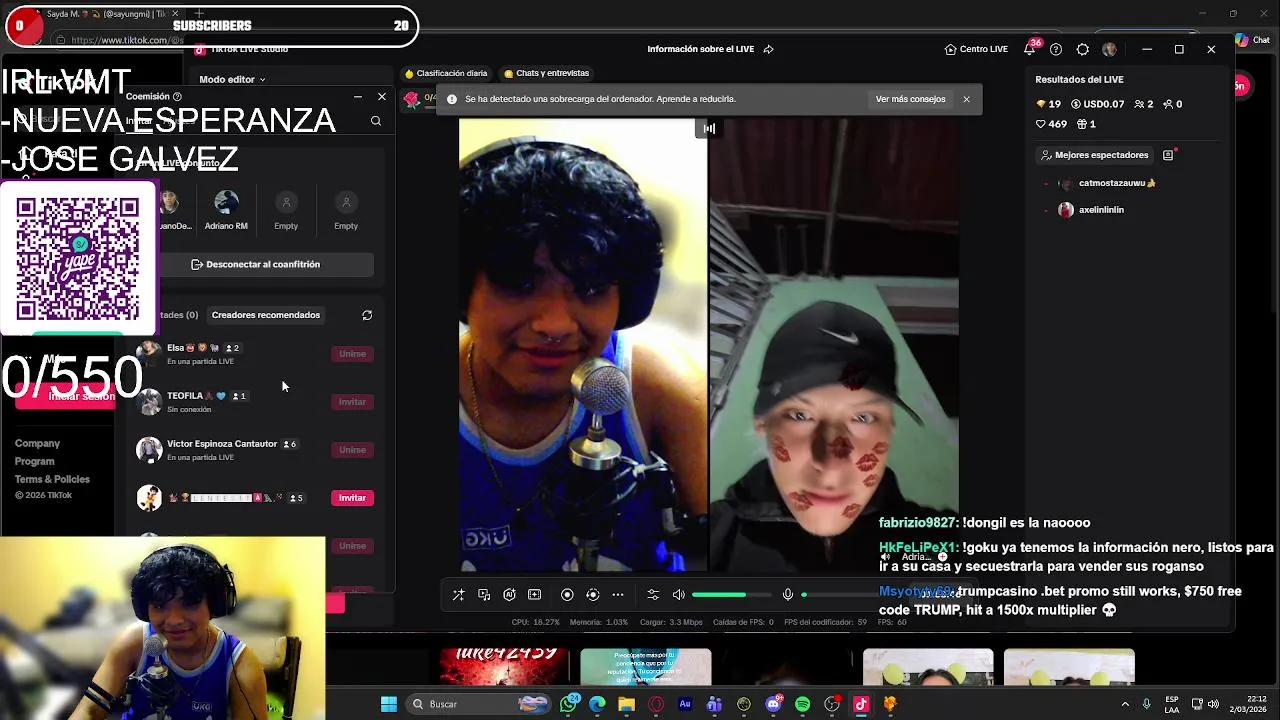Click Invitar next to TEOFILA

[352, 402]
